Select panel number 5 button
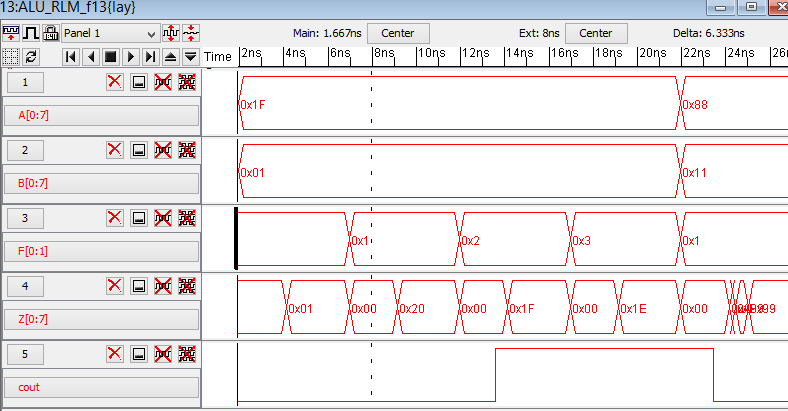This screenshot has height=411, width=788. 25,354
